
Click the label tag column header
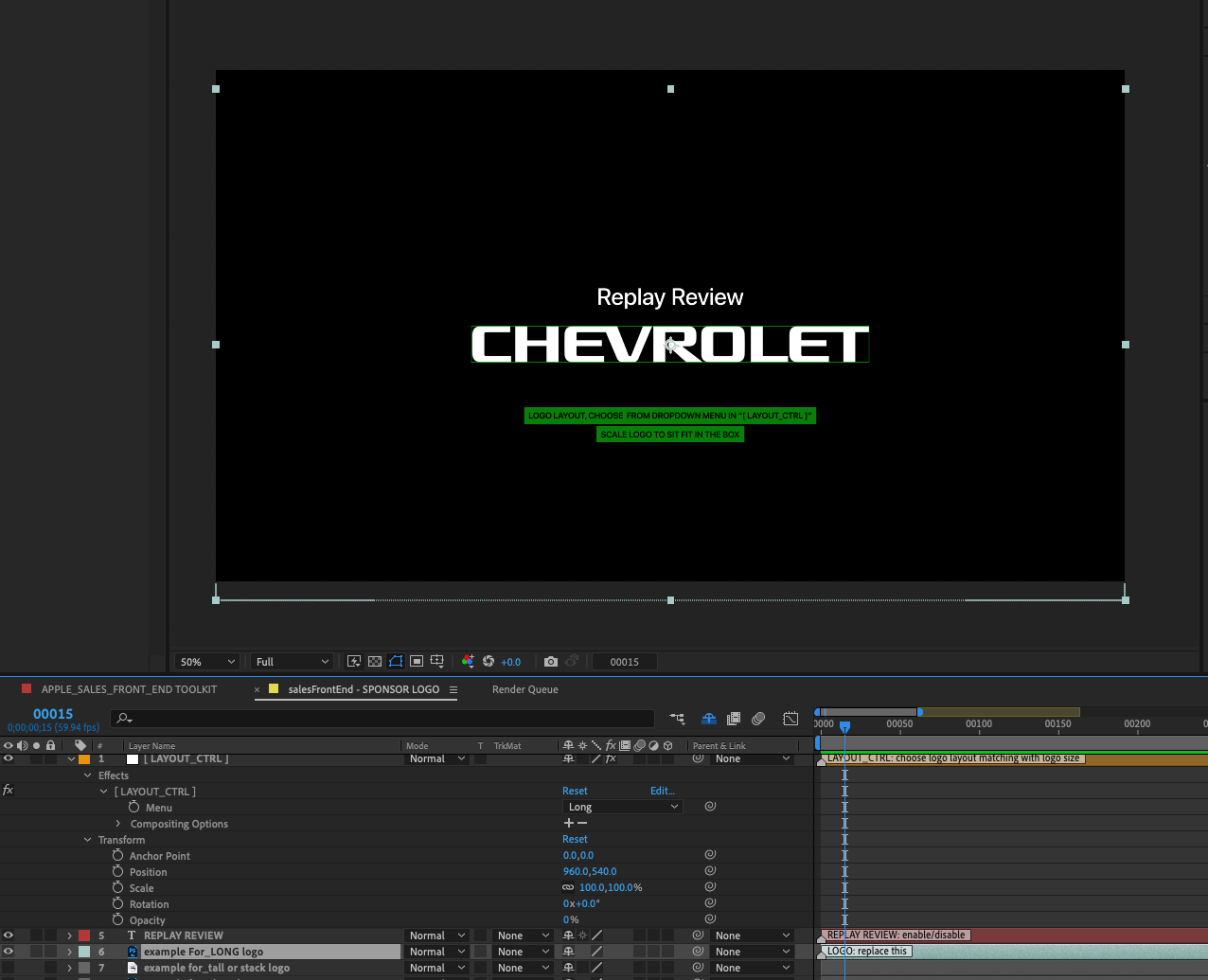pyautogui.click(x=80, y=746)
